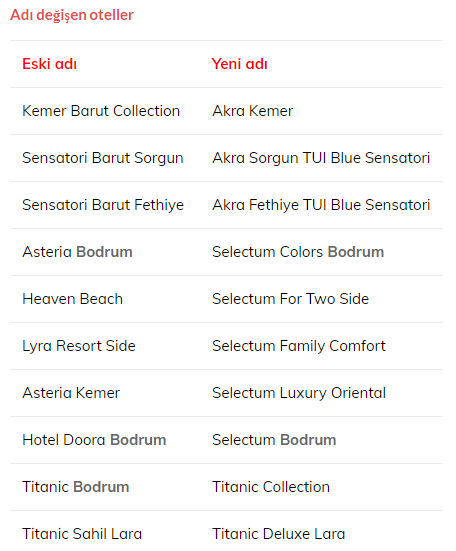Viewport: 456px width, 551px height.
Task: Open the Bodrum link in Titanic Bodrum
Action: 101,487
